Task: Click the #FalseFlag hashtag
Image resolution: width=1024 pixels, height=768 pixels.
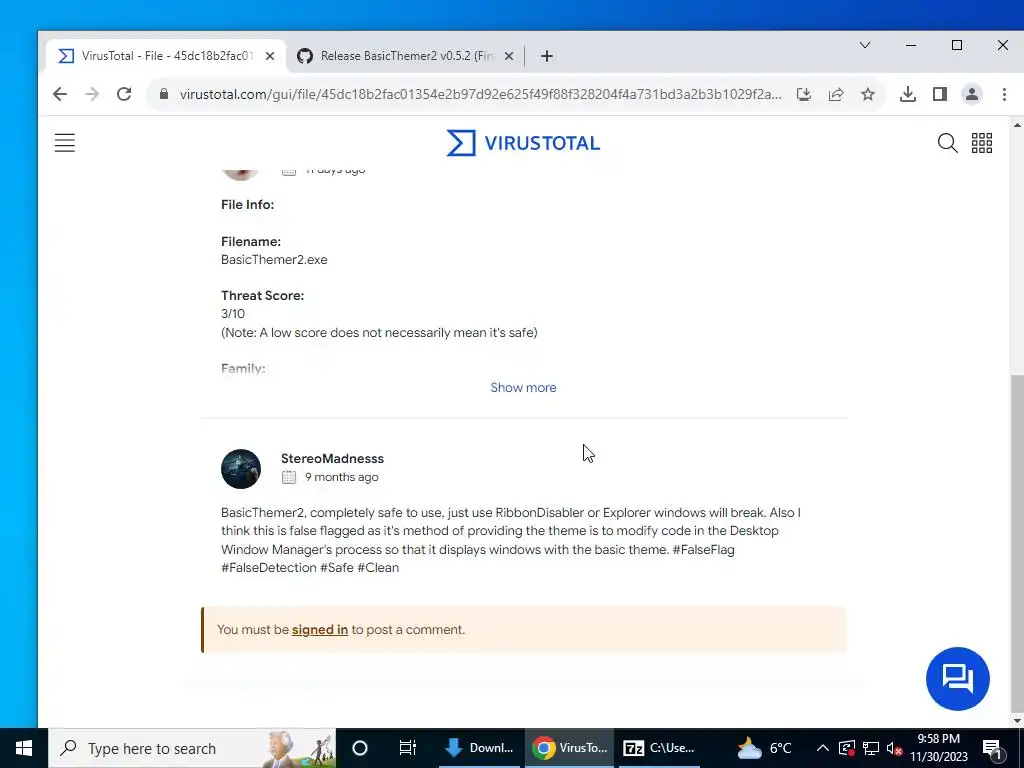Action: pos(703,549)
